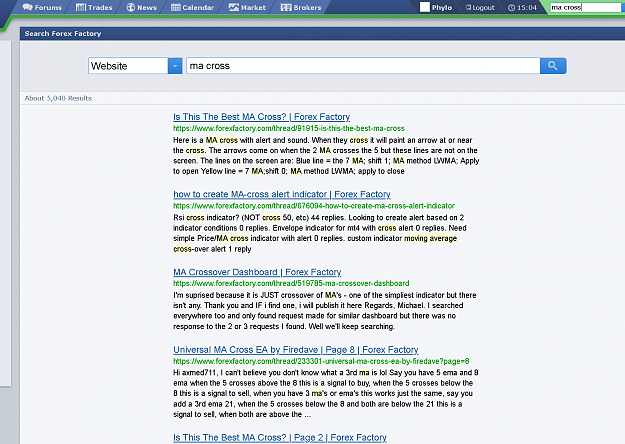625x444 pixels.
Task: Open the News tab
Action: tap(142, 8)
